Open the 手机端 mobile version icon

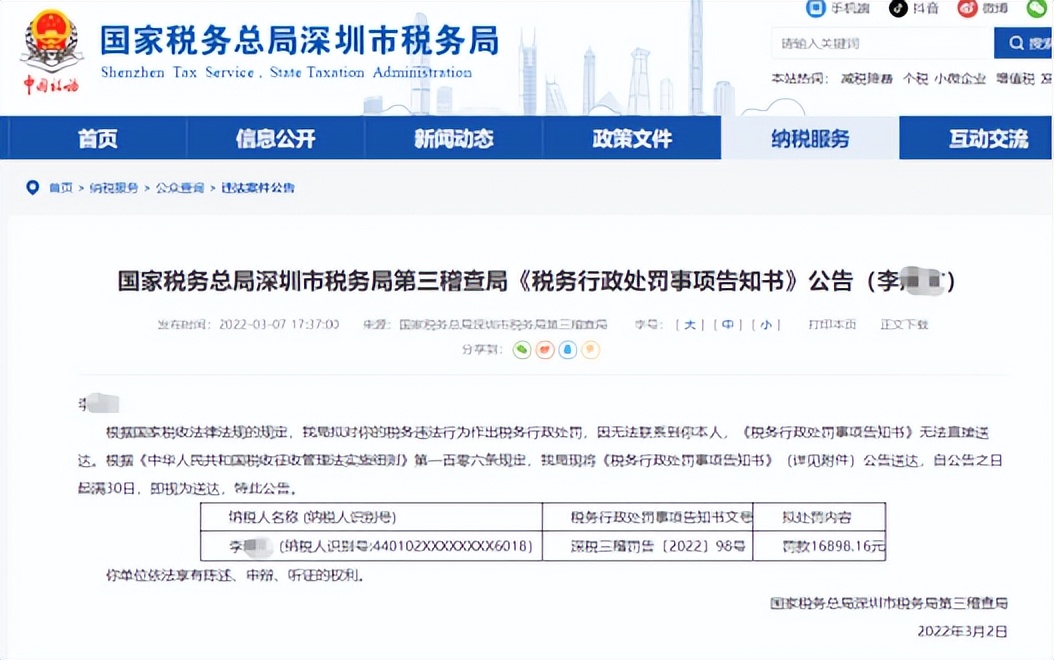coord(814,9)
